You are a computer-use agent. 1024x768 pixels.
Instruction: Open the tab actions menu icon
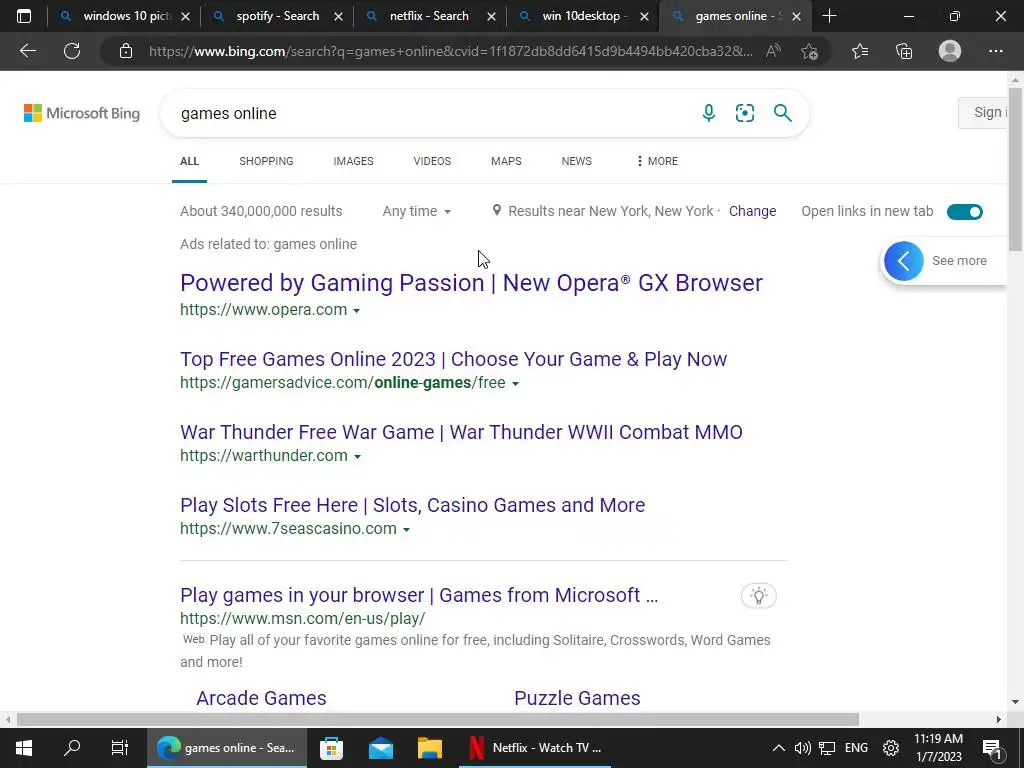click(24, 16)
